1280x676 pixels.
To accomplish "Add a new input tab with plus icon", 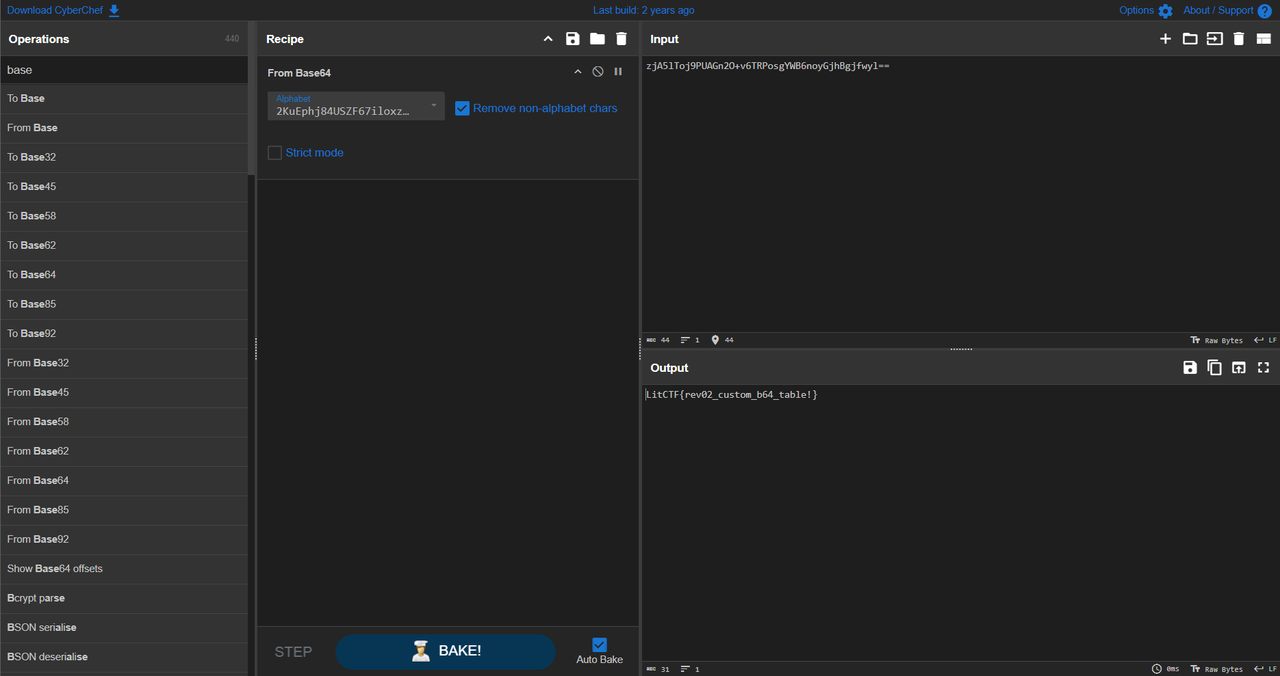I will tap(1165, 39).
